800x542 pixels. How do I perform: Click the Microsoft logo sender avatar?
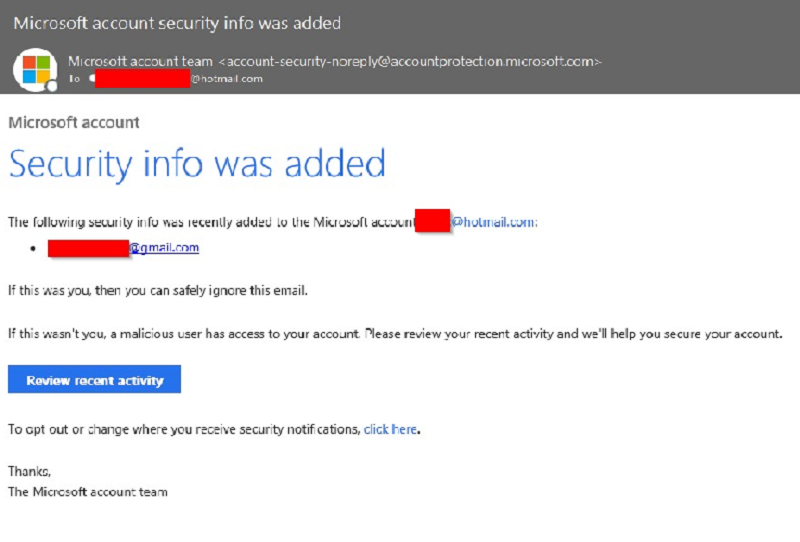tap(35, 69)
